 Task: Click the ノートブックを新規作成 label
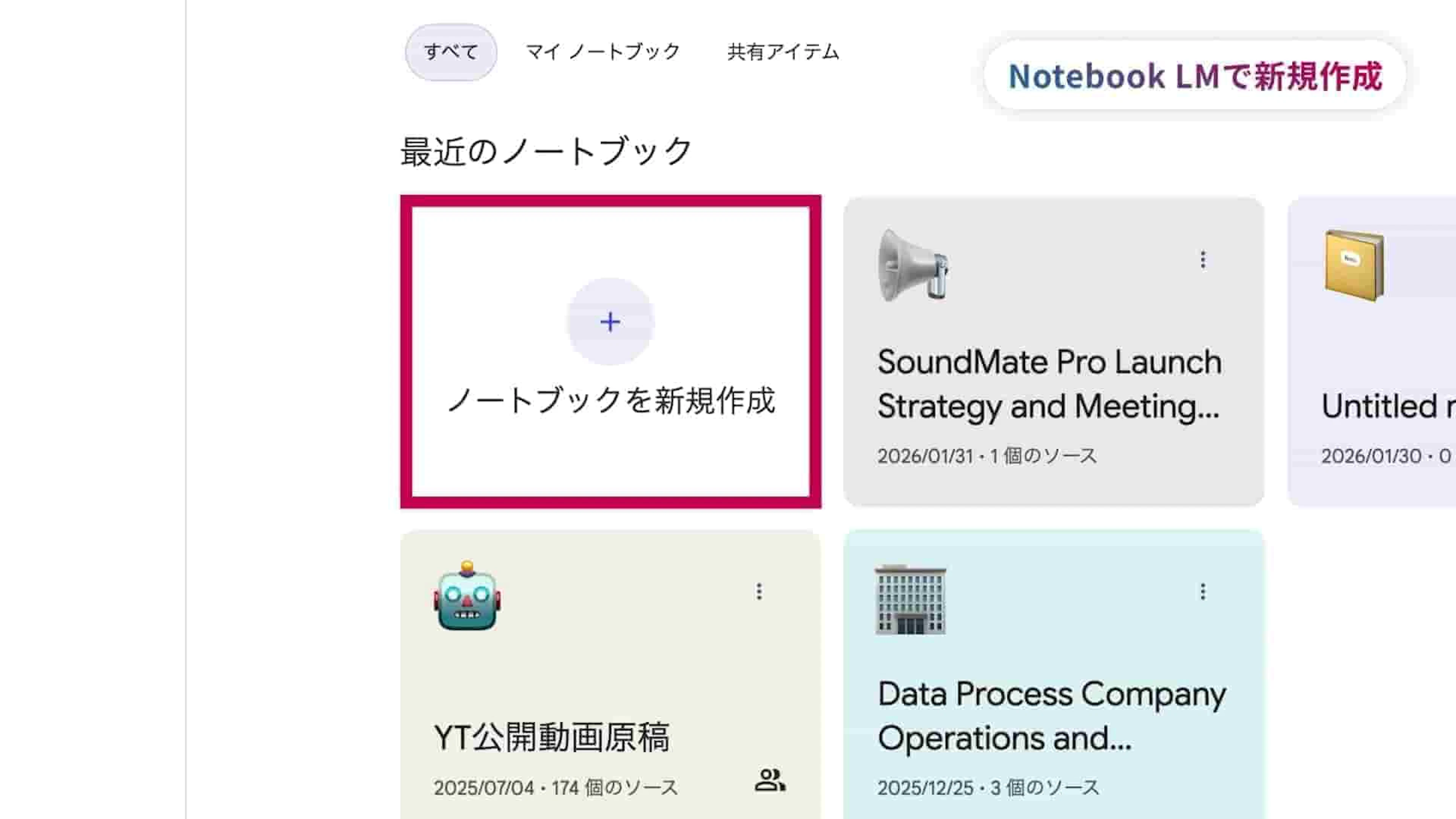pyautogui.click(x=610, y=401)
